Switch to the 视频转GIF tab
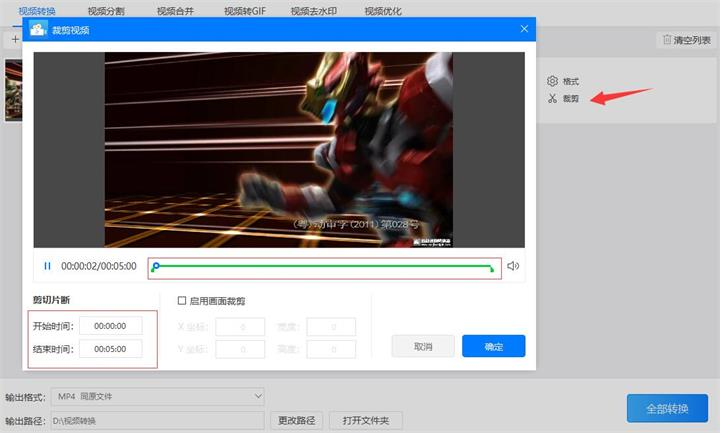 tap(245, 11)
